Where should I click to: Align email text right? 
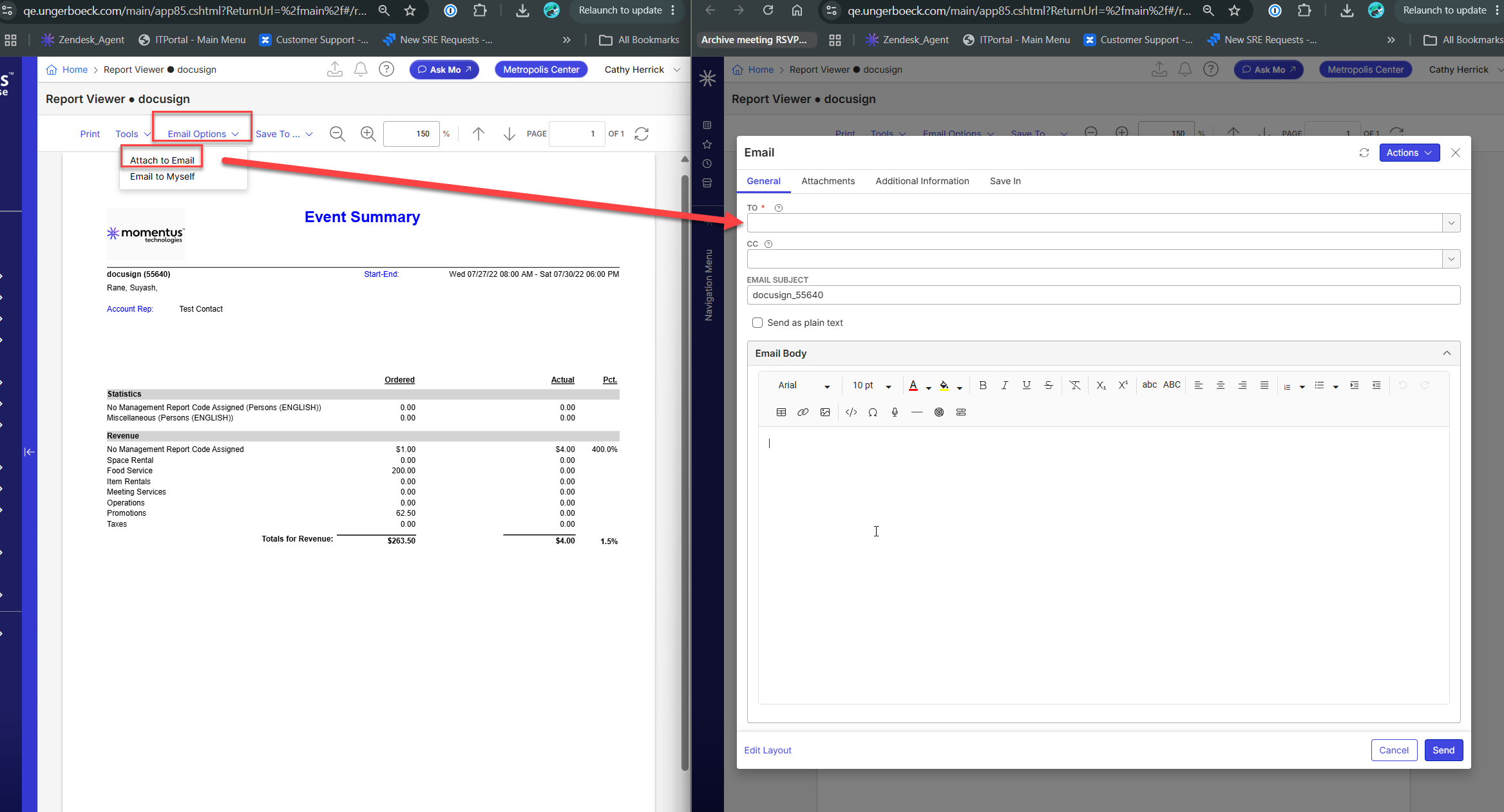point(1242,385)
